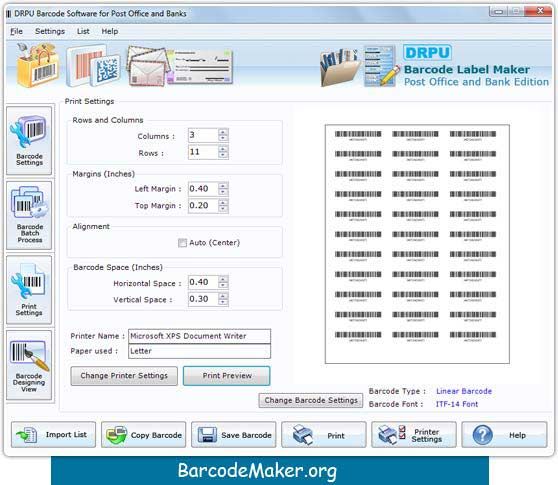Click the envelopes banner icon
This screenshot has width=558, height=485.
pyautogui.click(x=147, y=67)
